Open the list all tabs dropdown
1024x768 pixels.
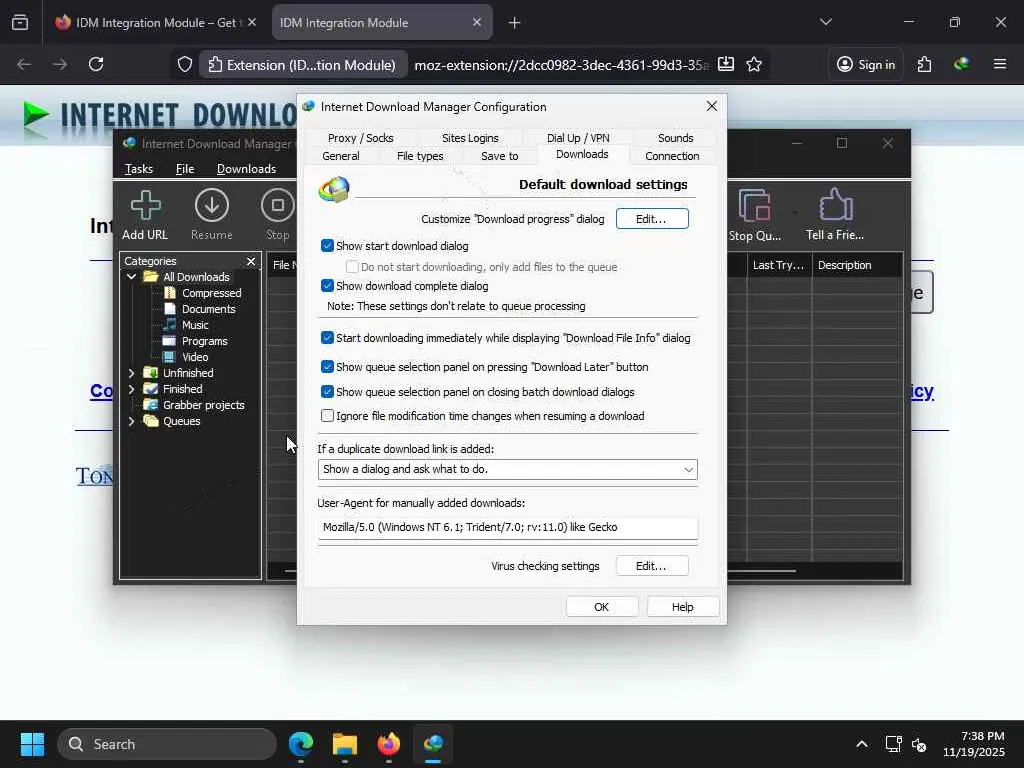(x=825, y=22)
